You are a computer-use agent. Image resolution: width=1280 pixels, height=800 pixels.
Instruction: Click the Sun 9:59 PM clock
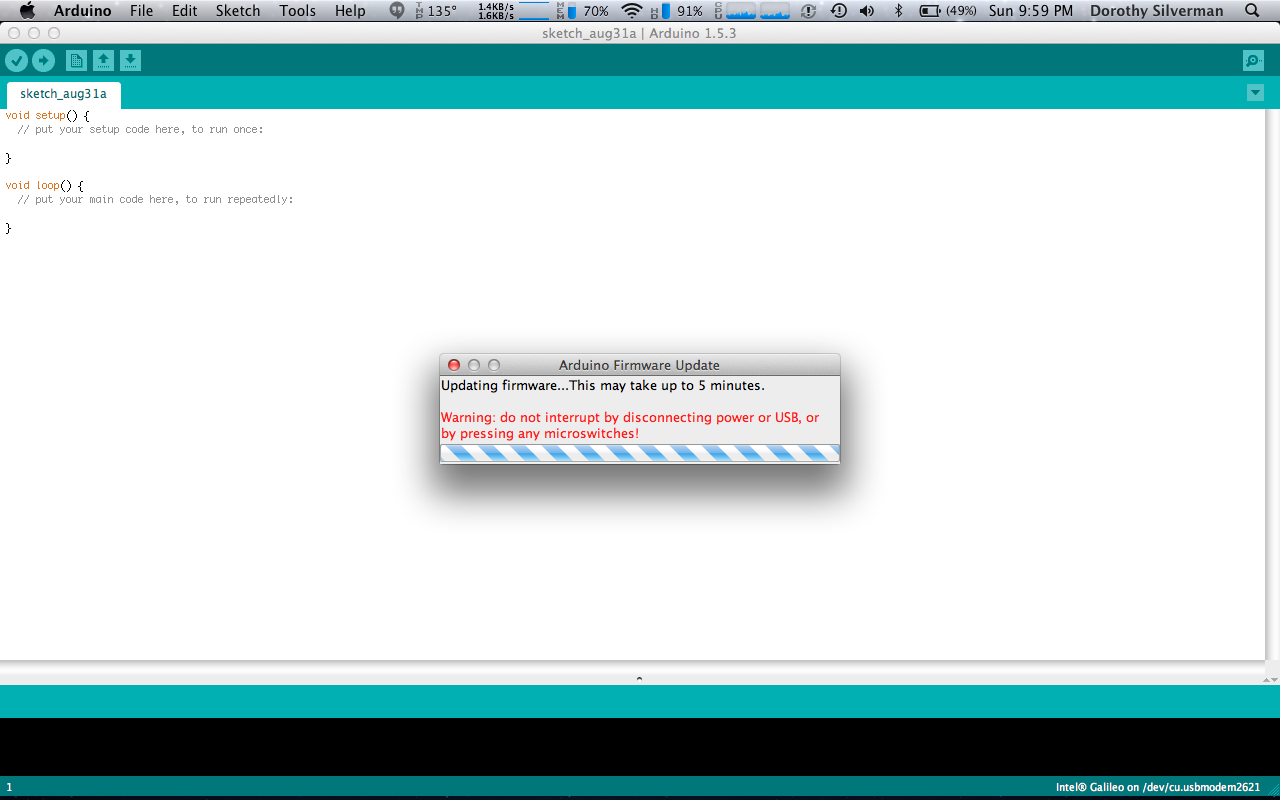tap(1031, 11)
